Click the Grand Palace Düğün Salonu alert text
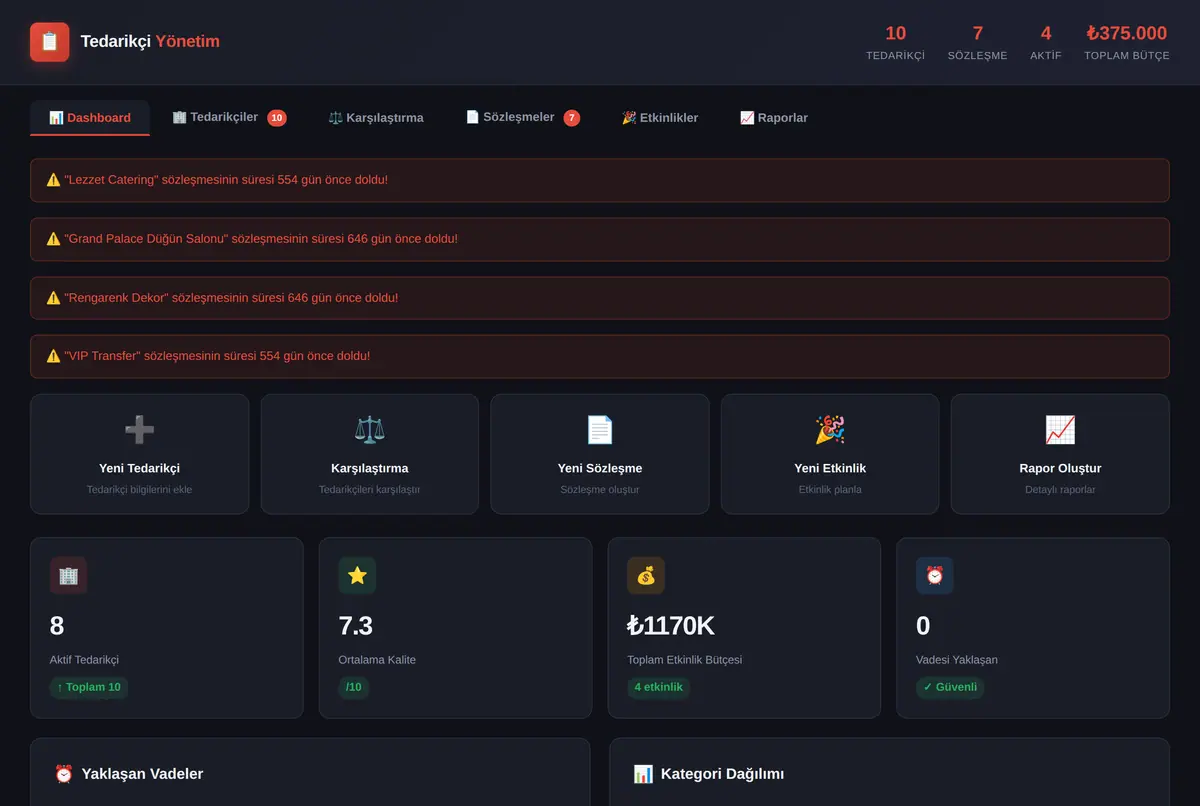This screenshot has height=806, width=1200. point(261,239)
